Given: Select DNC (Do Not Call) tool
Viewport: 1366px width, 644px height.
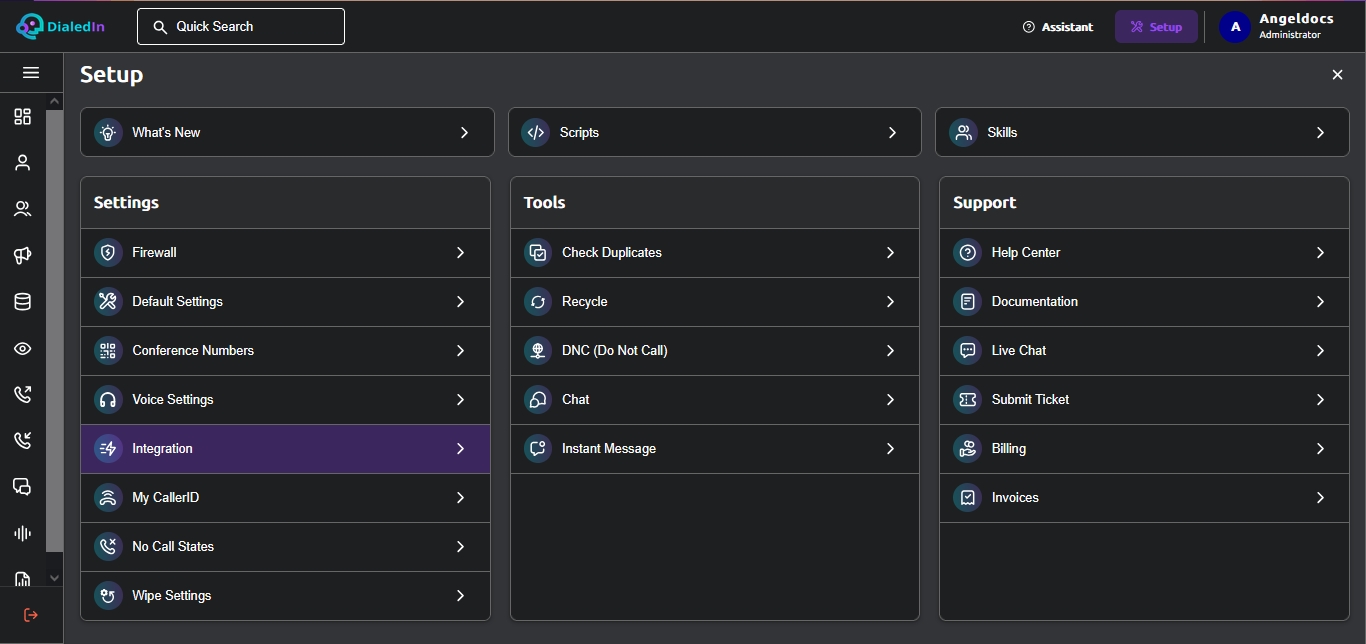Looking at the screenshot, I should click(x=715, y=351).
